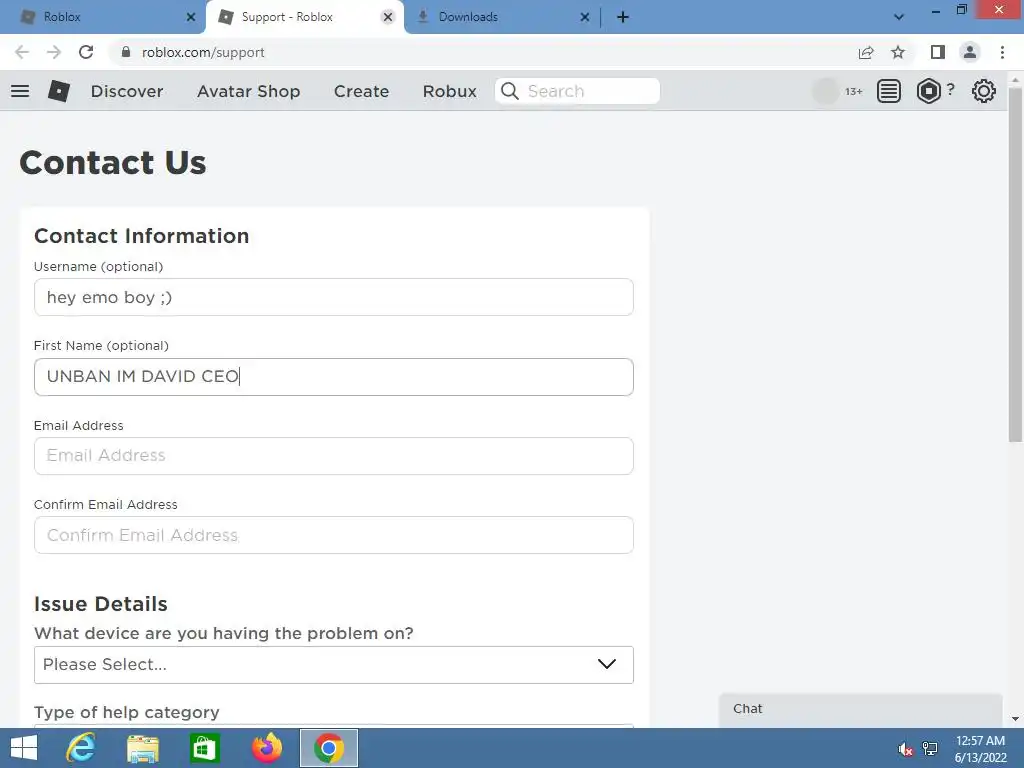Screen dimensions: 1024x768
Task: Click the page vertical scrollbar thumb
Action: click(1015, 264)
